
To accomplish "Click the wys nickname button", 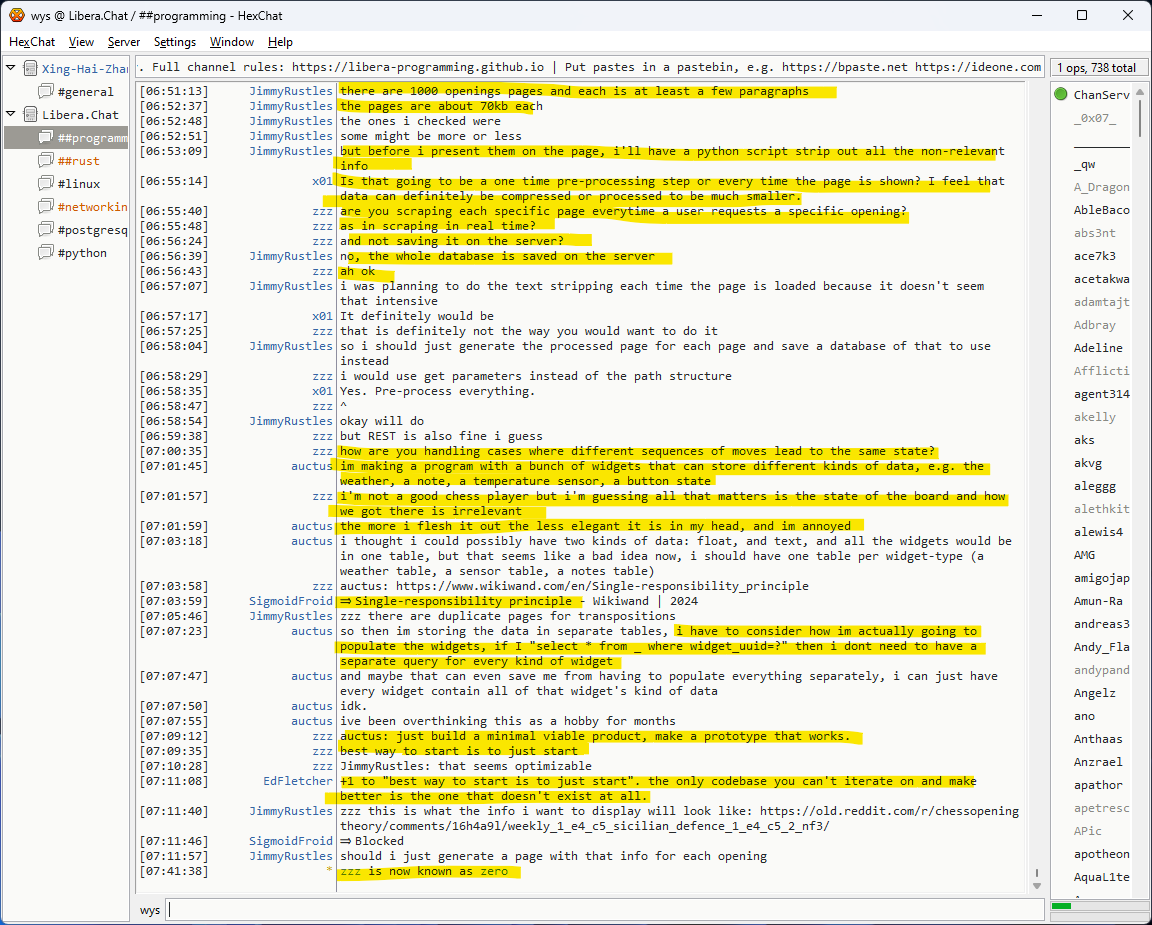I will coord(150,910).
